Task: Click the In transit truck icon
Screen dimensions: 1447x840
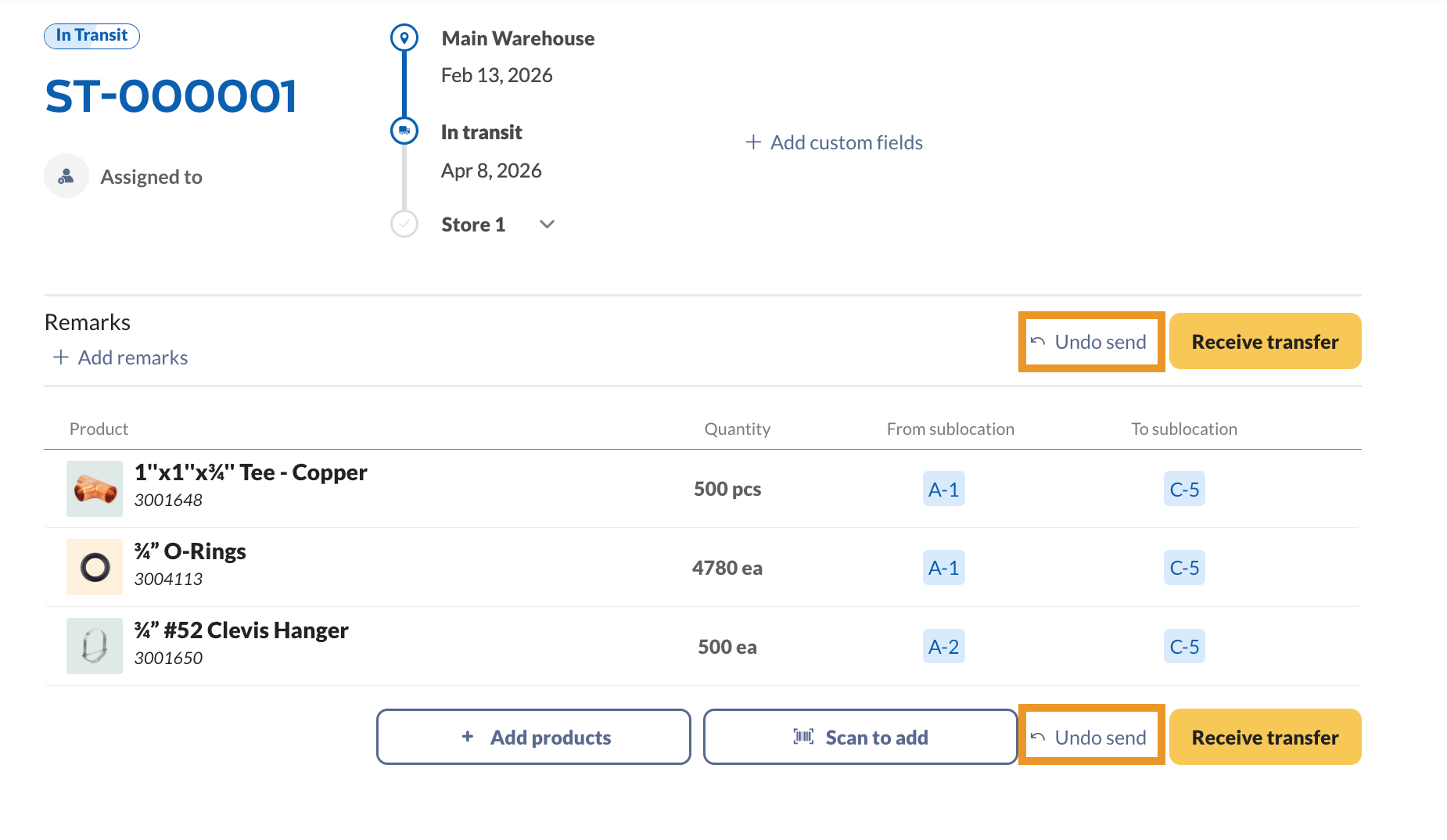Action: [404, 131]
